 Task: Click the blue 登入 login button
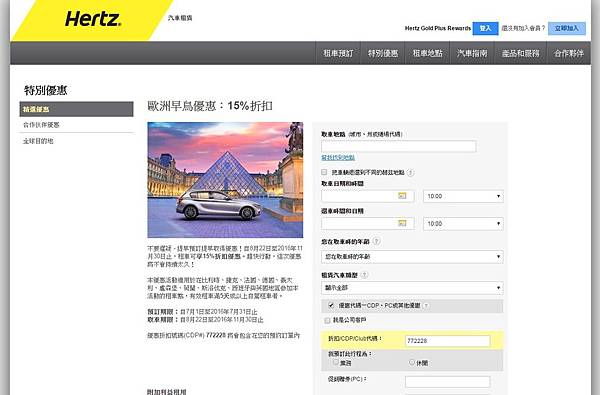point(485,28)
